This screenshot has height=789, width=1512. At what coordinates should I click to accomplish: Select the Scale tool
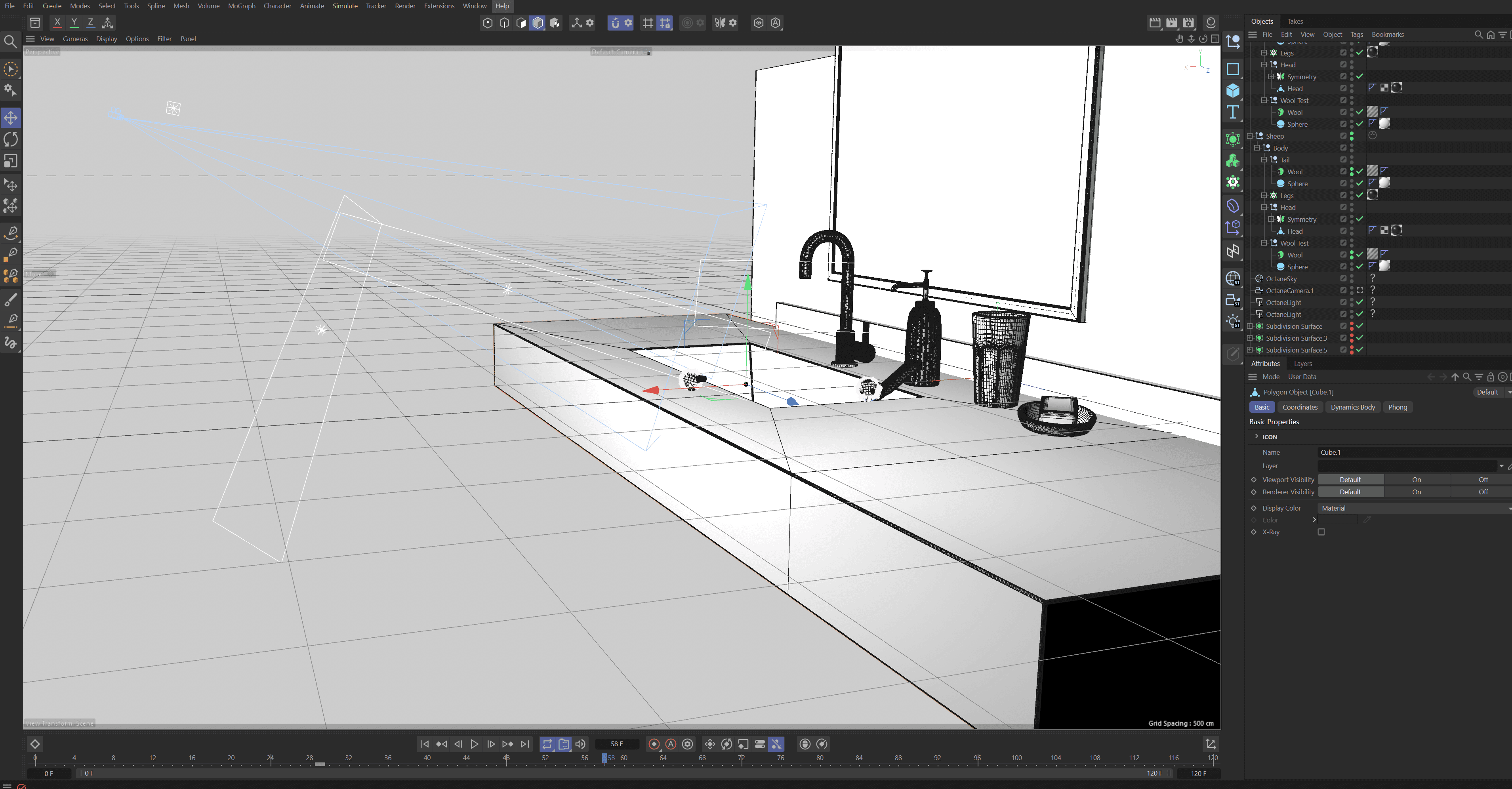tap(11, 161)
